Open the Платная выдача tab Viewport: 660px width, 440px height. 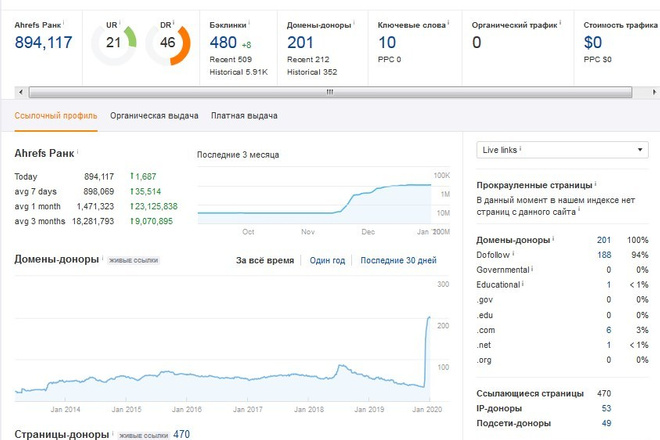click(x=244, y=116)
